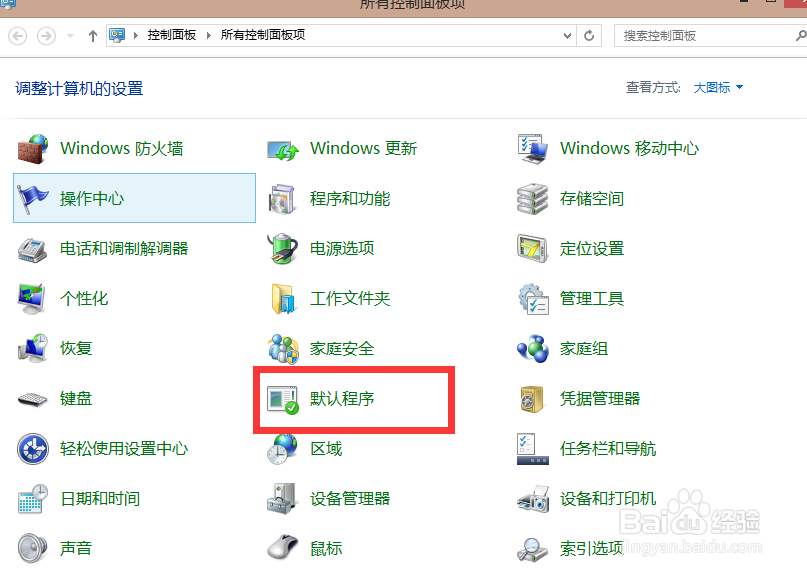Open the Windows 防火墙 text link
This screenshot has height=575, width=807.
coord(122,149)
